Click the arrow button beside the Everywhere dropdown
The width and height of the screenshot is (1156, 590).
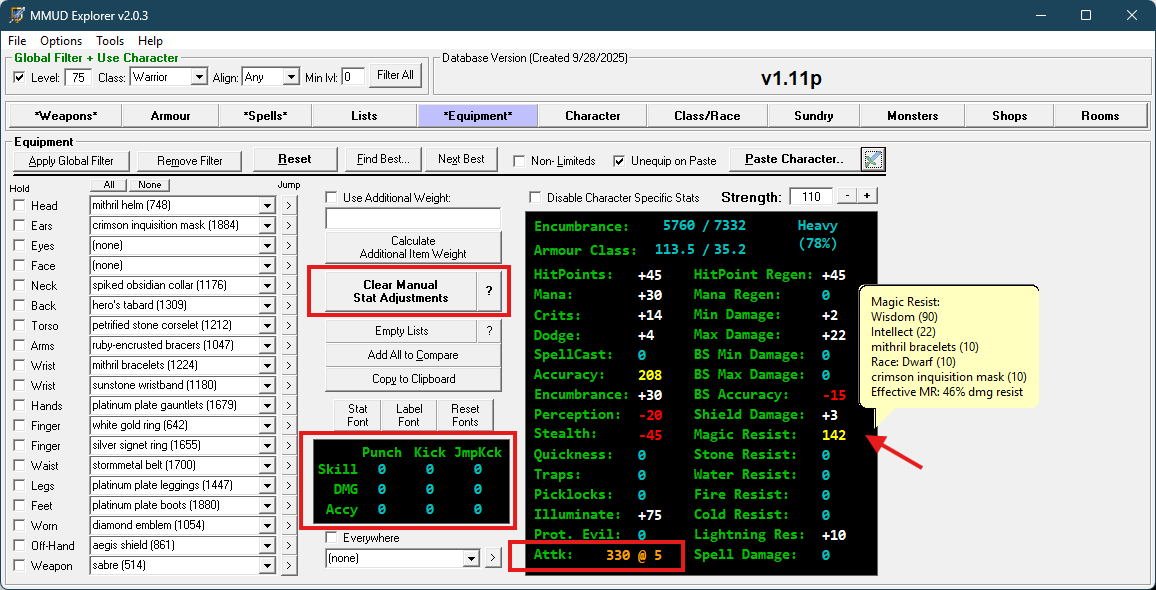[492, 558]
